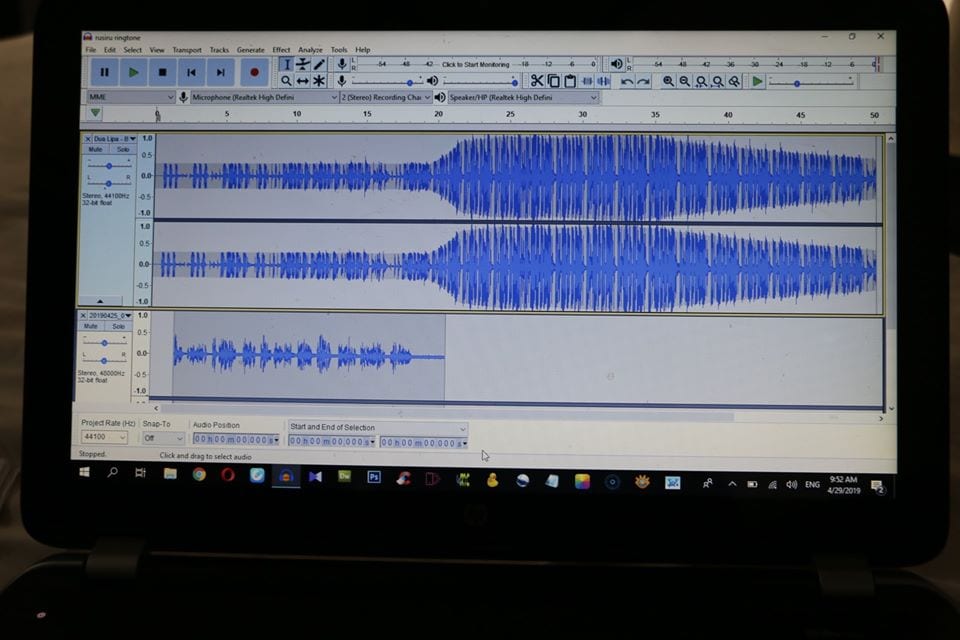This screenshot has height=640, width=960.
Task: Click the Pause button
Action: [104, 72]
